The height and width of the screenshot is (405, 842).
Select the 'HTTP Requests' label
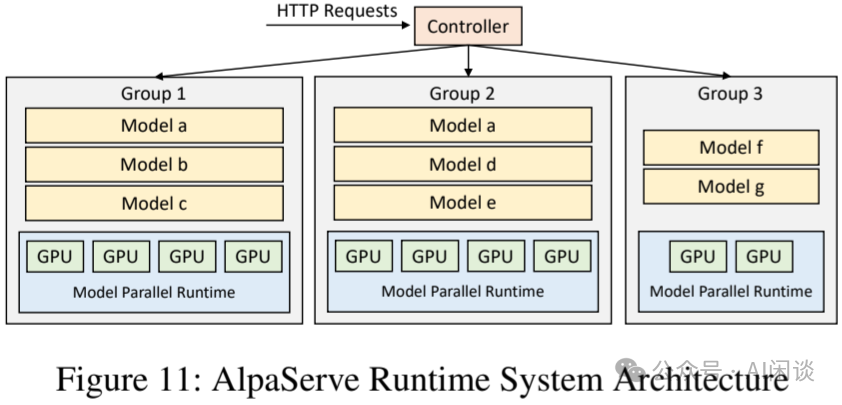tap(337, 11)
